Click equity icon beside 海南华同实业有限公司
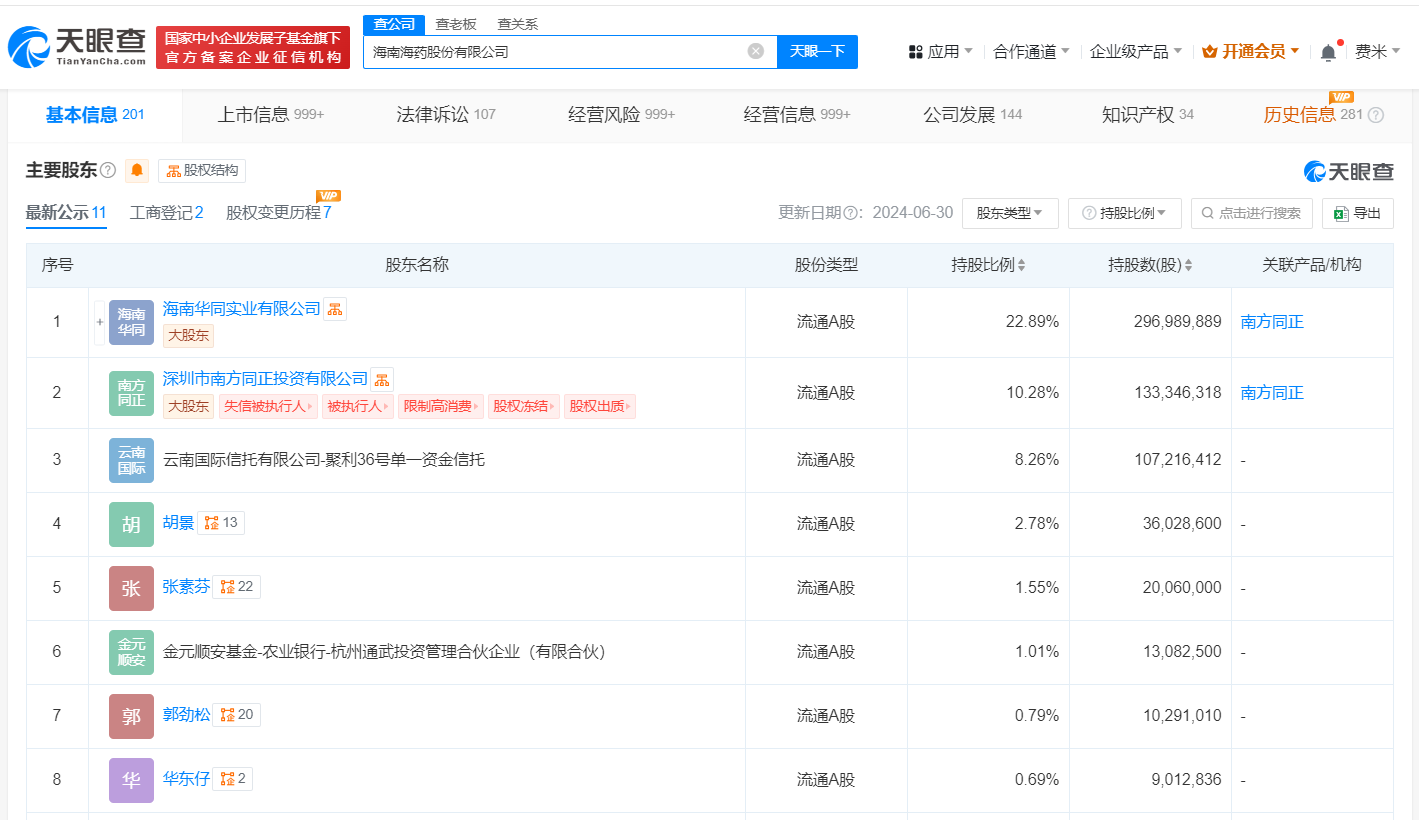 pos(334,308)
